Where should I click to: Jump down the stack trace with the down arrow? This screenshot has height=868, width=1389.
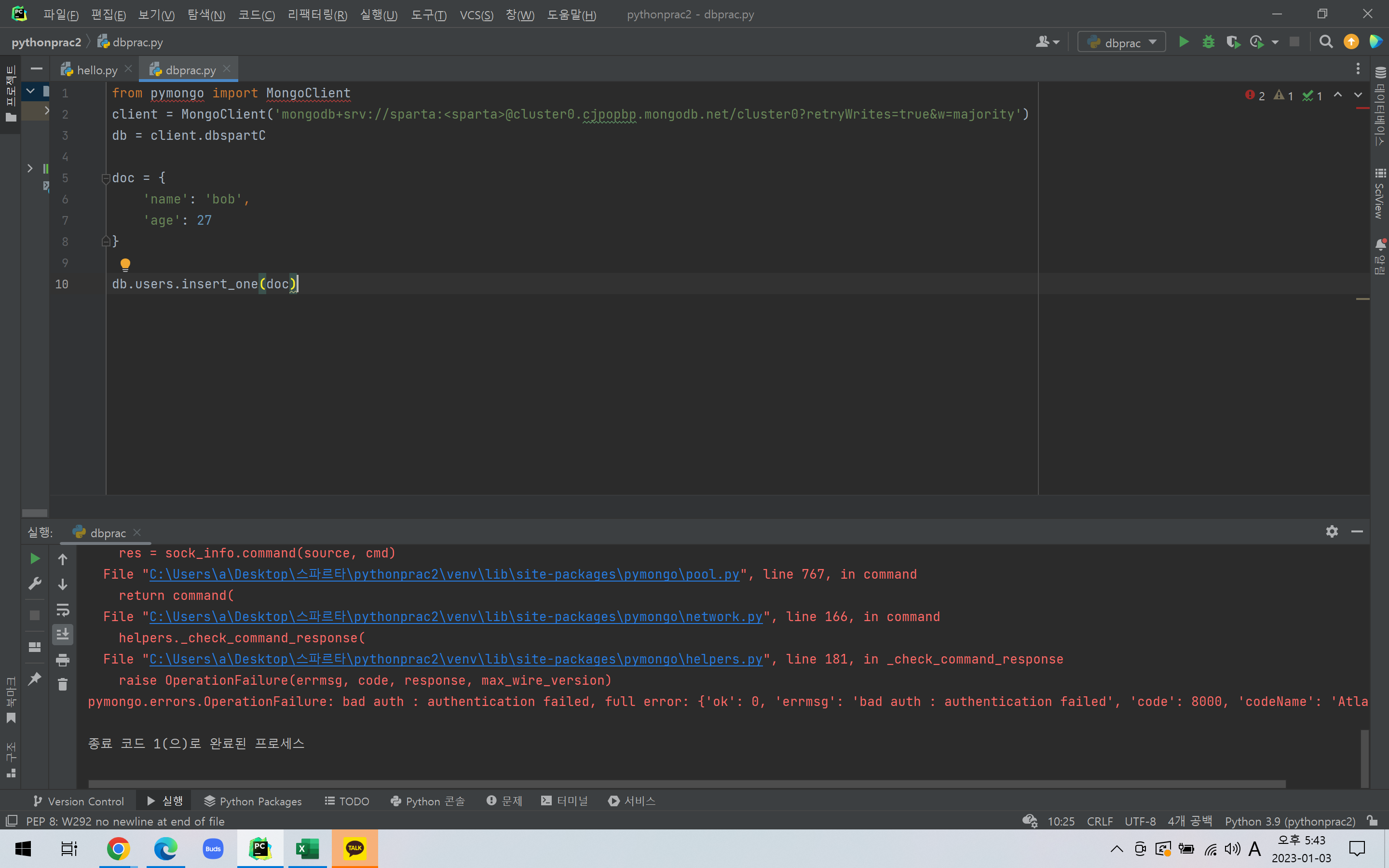click(x=63, y=584)
